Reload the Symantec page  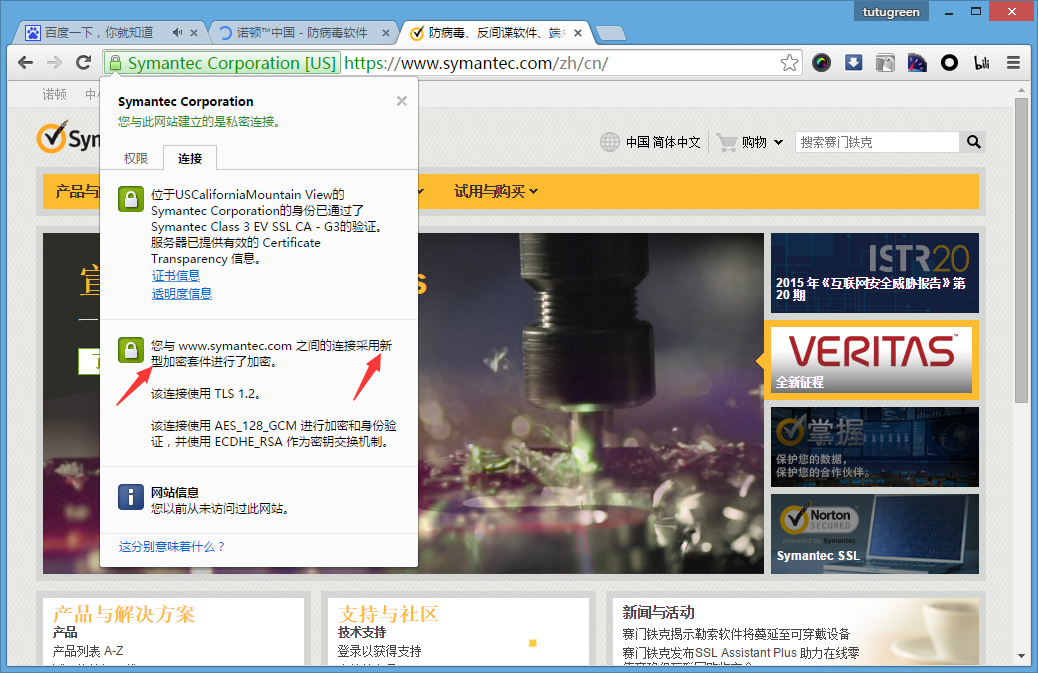pos(83,63)
